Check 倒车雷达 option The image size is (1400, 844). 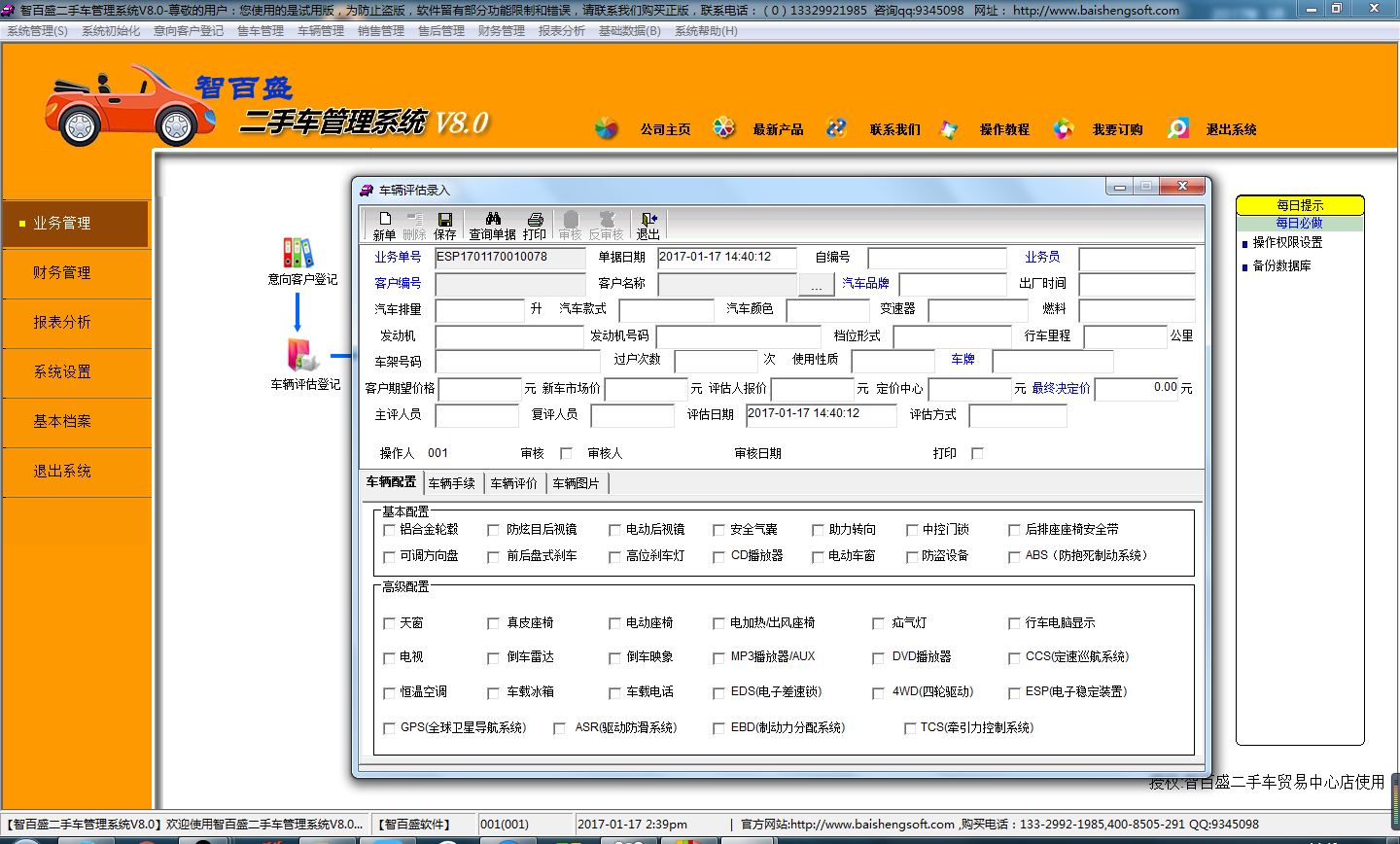[x=494, y=658]
